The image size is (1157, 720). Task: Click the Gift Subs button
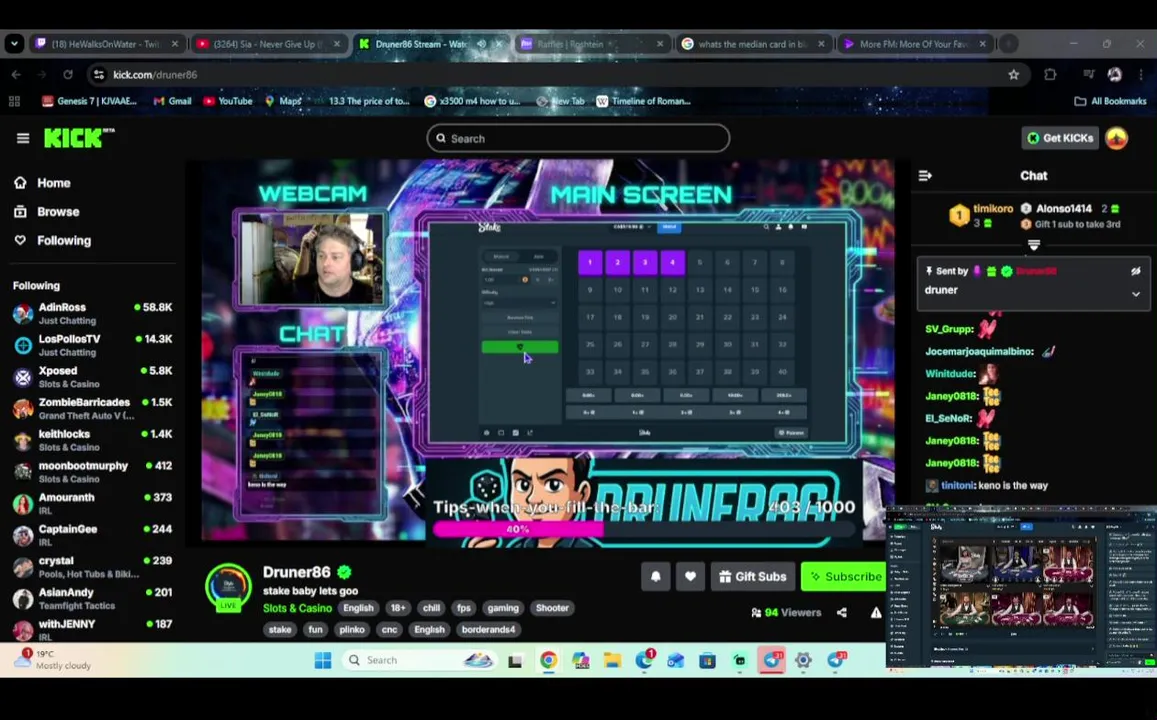tap(753, 576)
